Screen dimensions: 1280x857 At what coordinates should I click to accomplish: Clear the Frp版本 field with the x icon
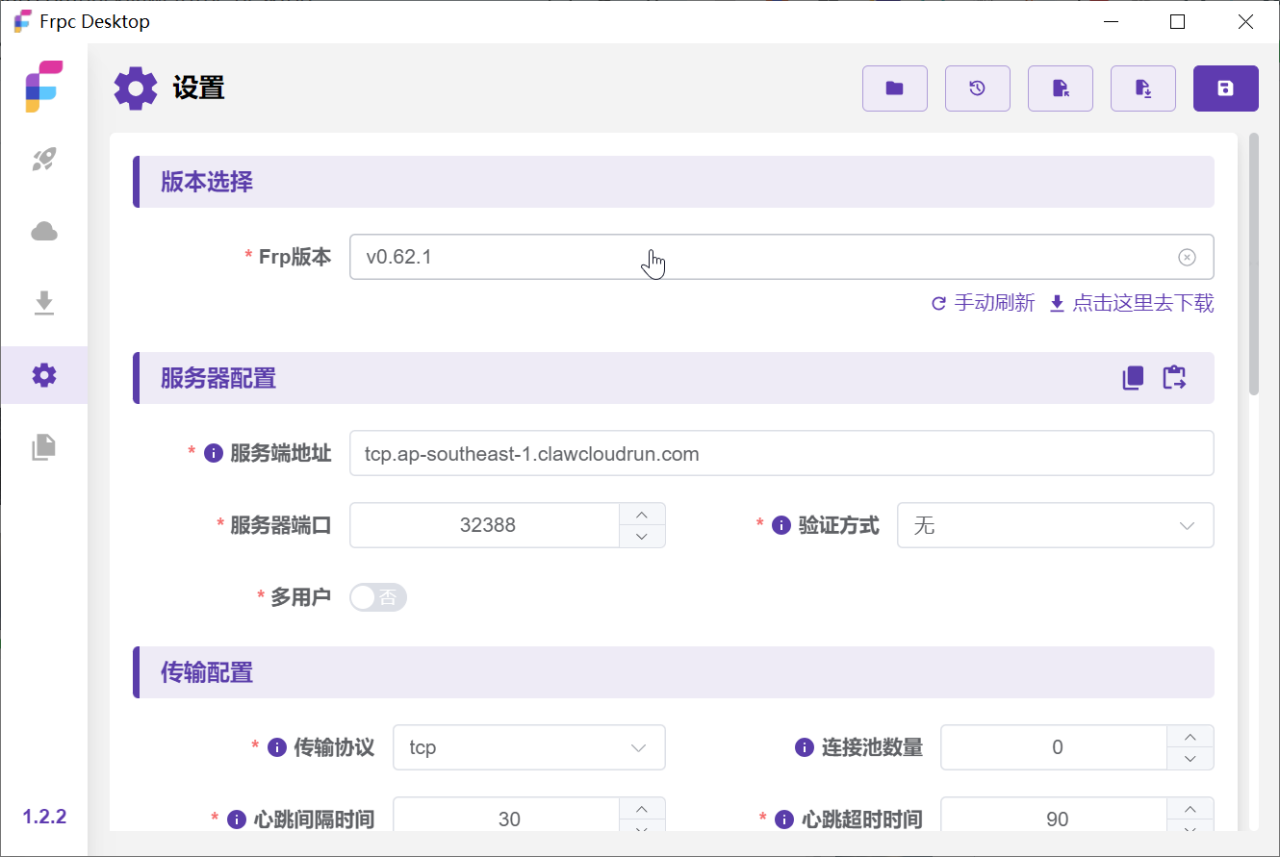coord(1187,257)
